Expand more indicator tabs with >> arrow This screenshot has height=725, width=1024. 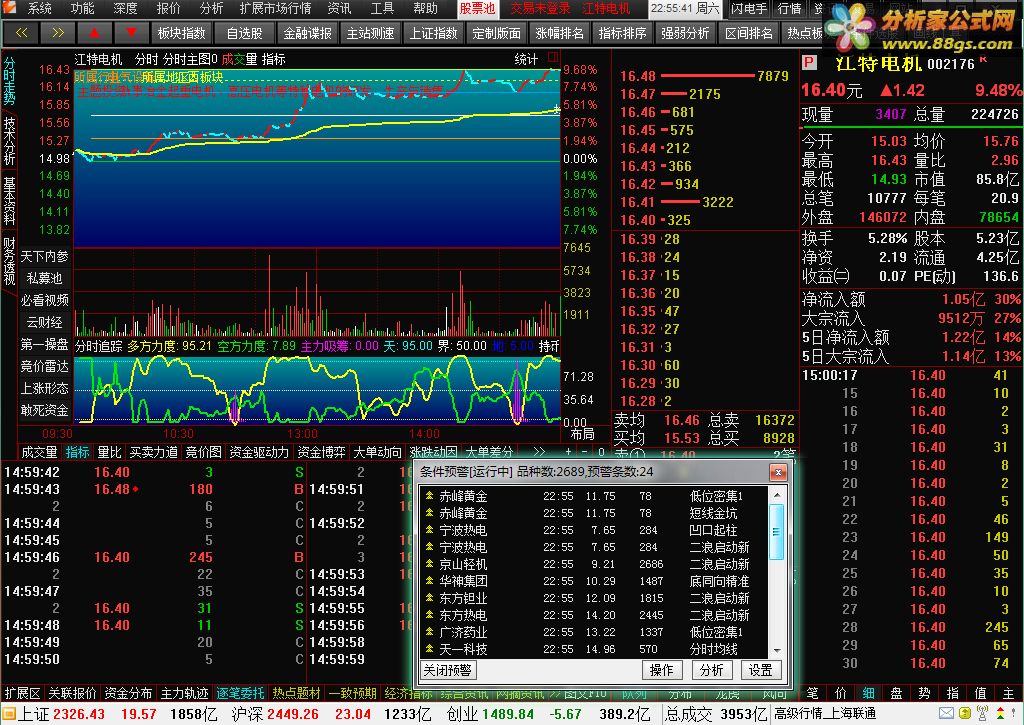click(539, 452)
